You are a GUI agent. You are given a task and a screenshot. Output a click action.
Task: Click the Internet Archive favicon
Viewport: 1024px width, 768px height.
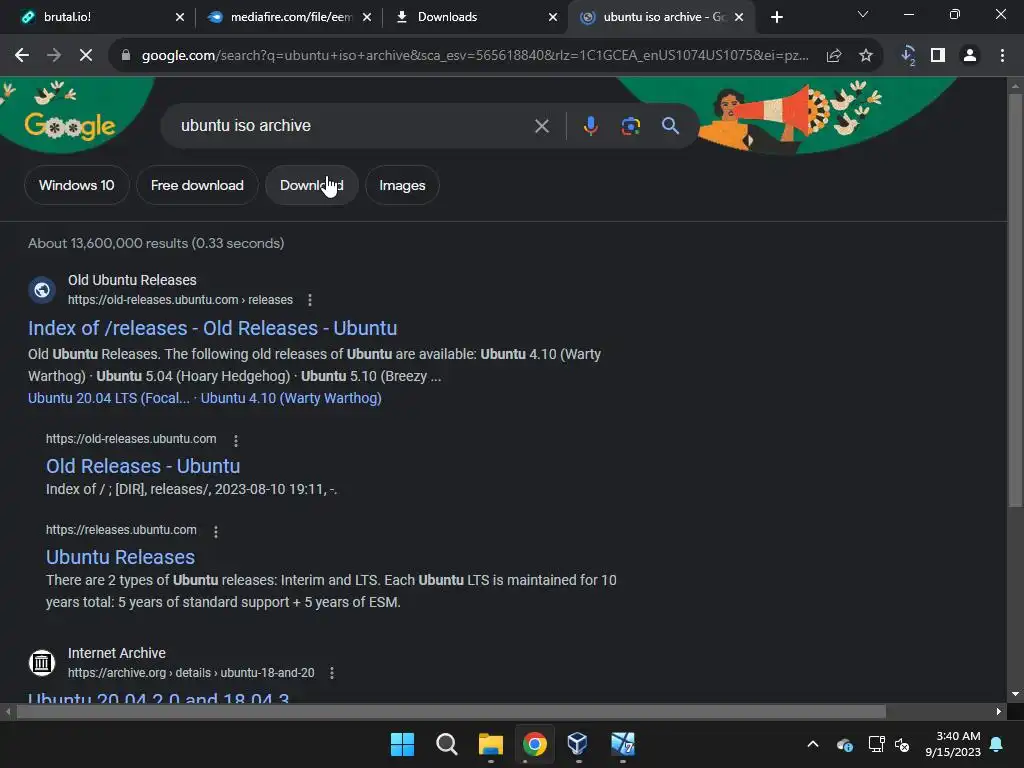coord(42,663)
